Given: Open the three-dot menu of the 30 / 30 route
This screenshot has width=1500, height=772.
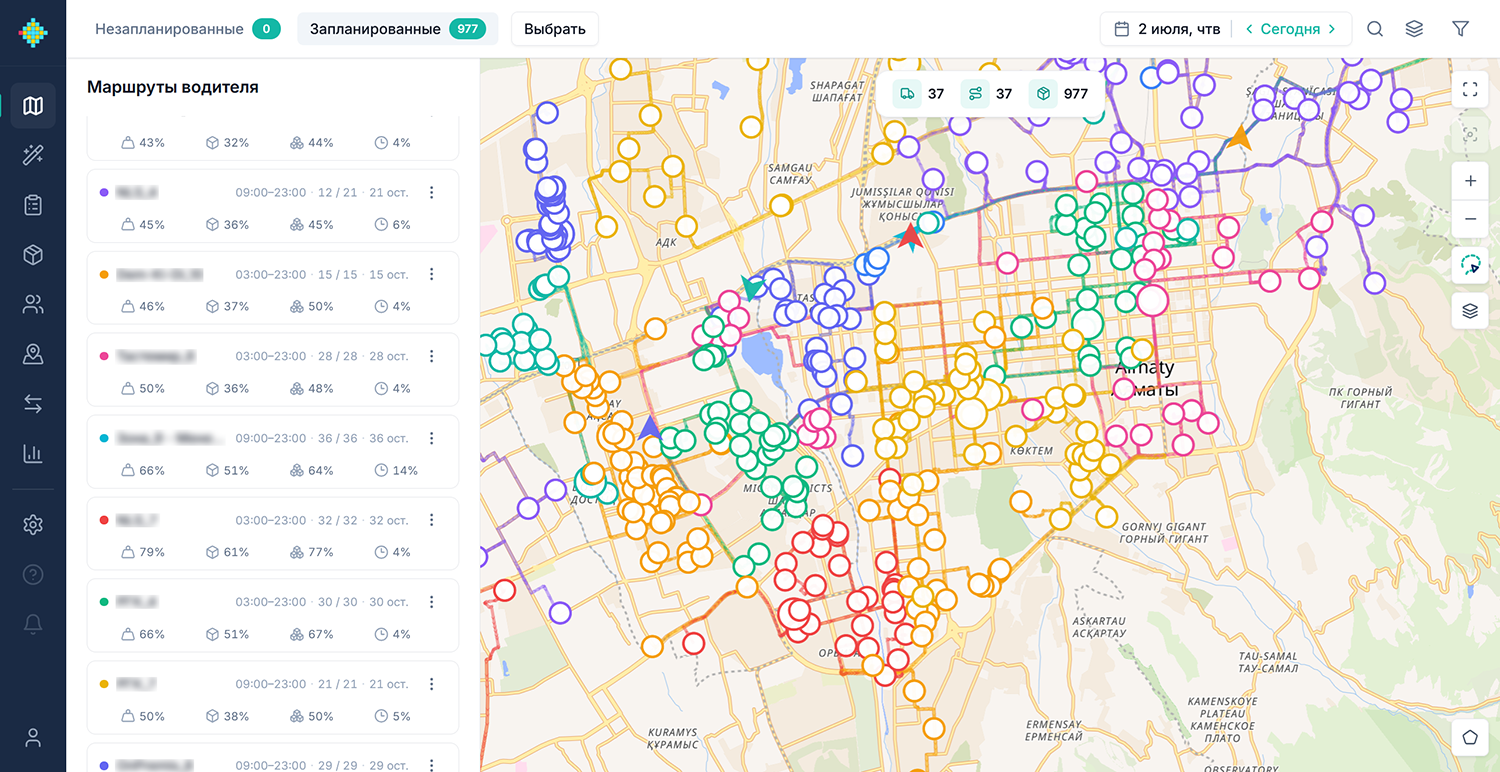Looking at the screenshot, I should point(432,602).
